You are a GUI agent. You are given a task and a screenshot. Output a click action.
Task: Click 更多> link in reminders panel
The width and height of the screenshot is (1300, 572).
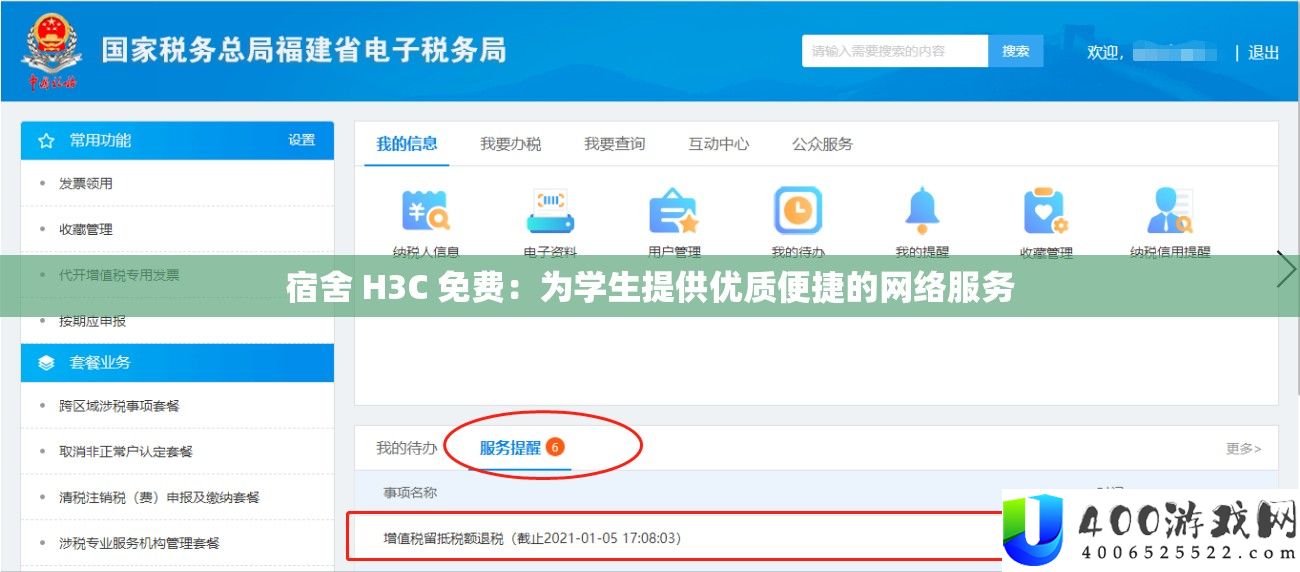(1244, 449)
